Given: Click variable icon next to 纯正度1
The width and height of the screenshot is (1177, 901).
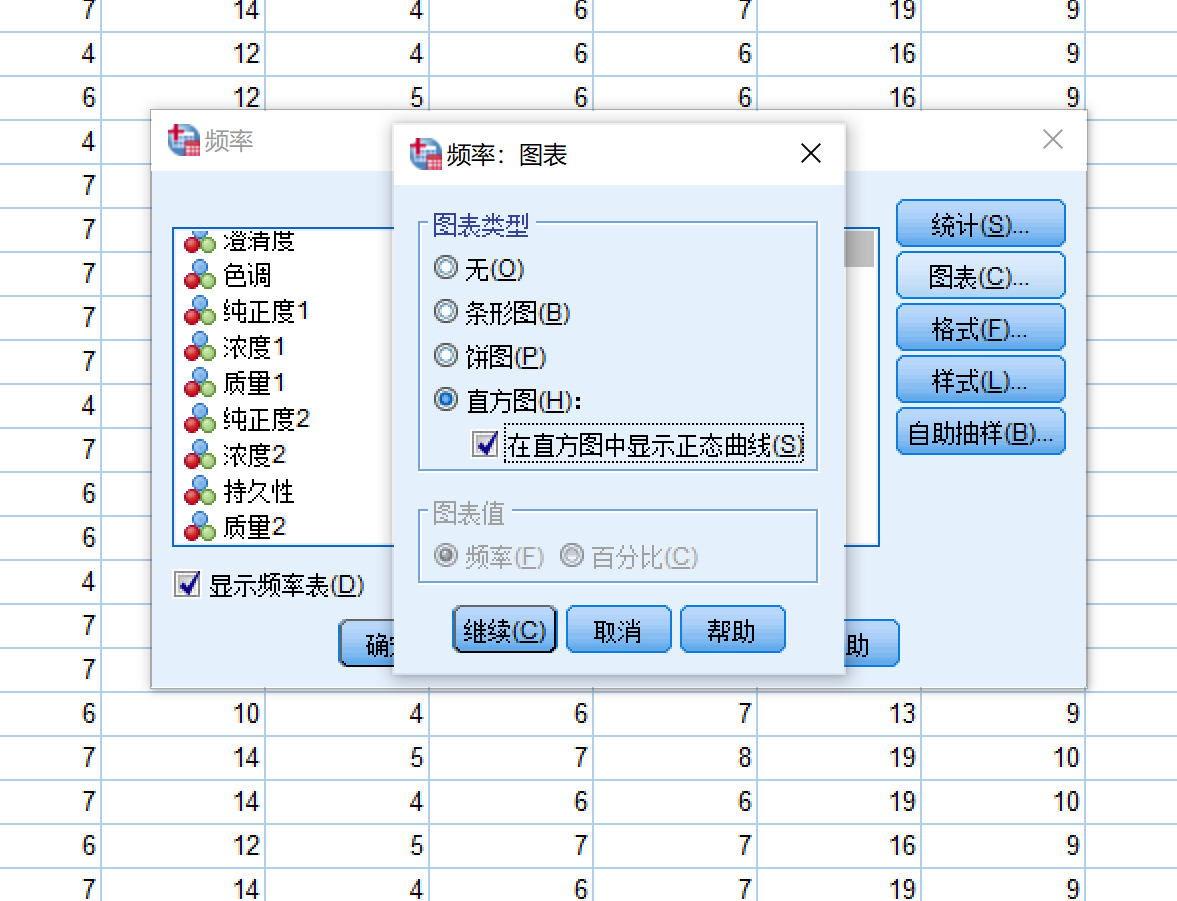Looking at the screenshot, I should click(200, 311).
